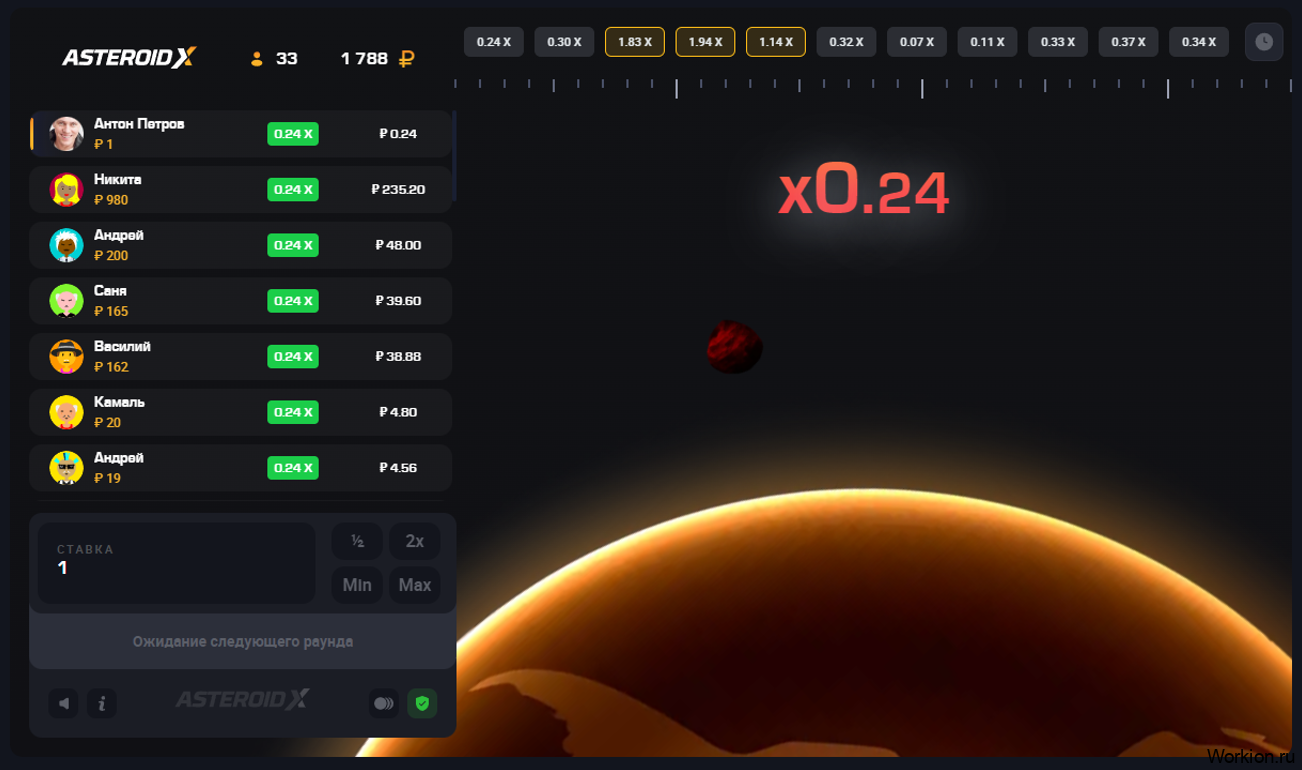The width and height of the screenshot is (1302, 770).
Task: Focus the Ставка bet amount field
Action: point(176,563)
